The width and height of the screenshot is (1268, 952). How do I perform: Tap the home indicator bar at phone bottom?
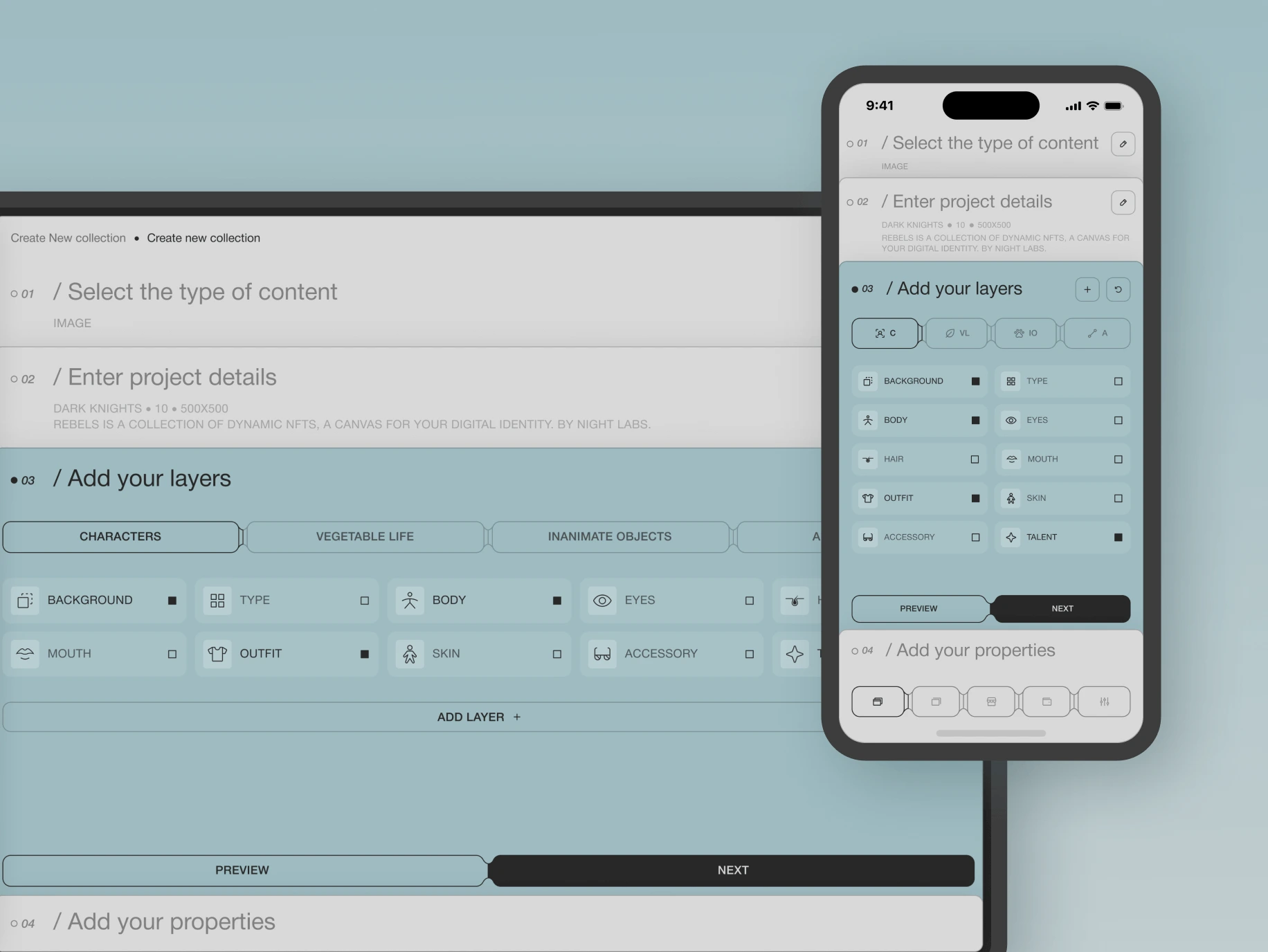click(x=991, y=733)
